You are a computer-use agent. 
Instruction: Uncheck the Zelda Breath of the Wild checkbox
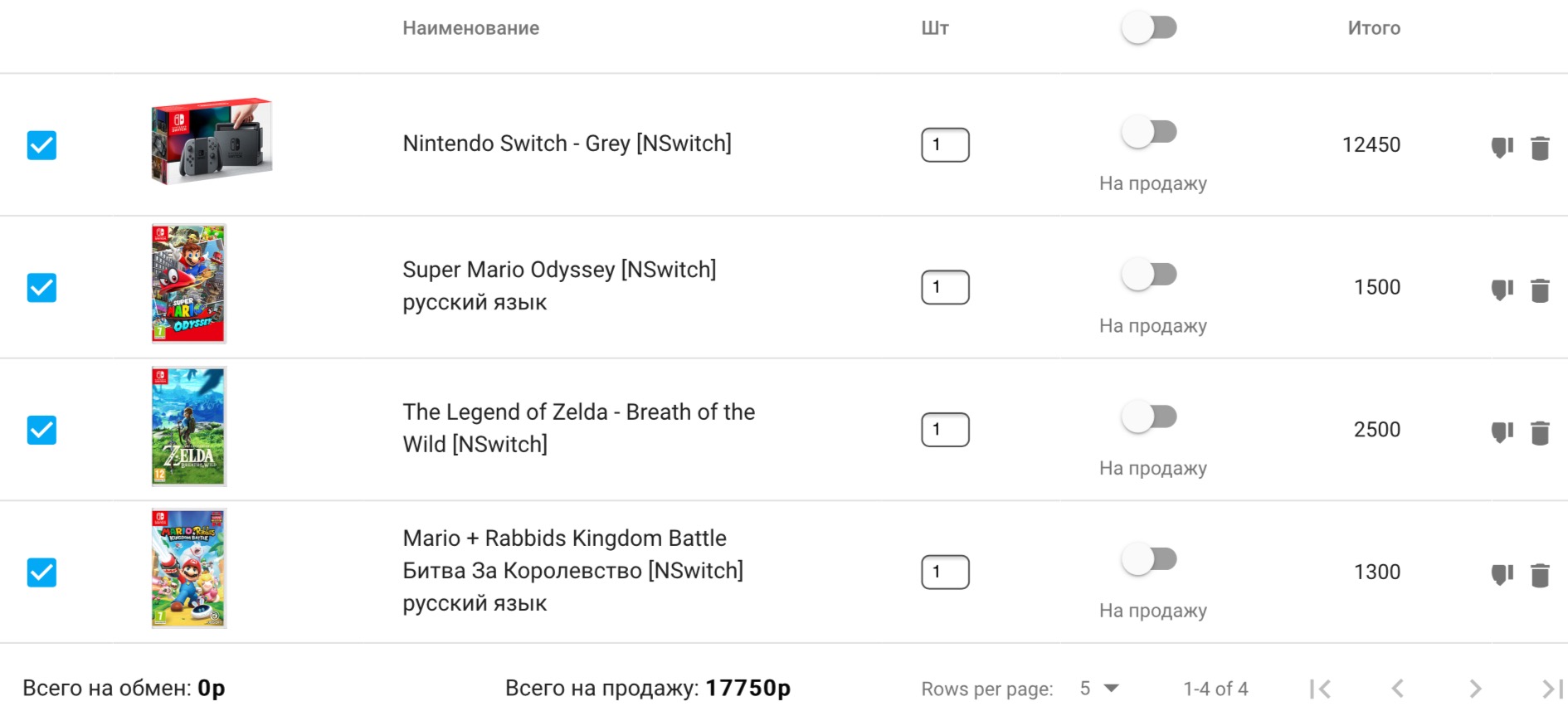pos(41,430)
